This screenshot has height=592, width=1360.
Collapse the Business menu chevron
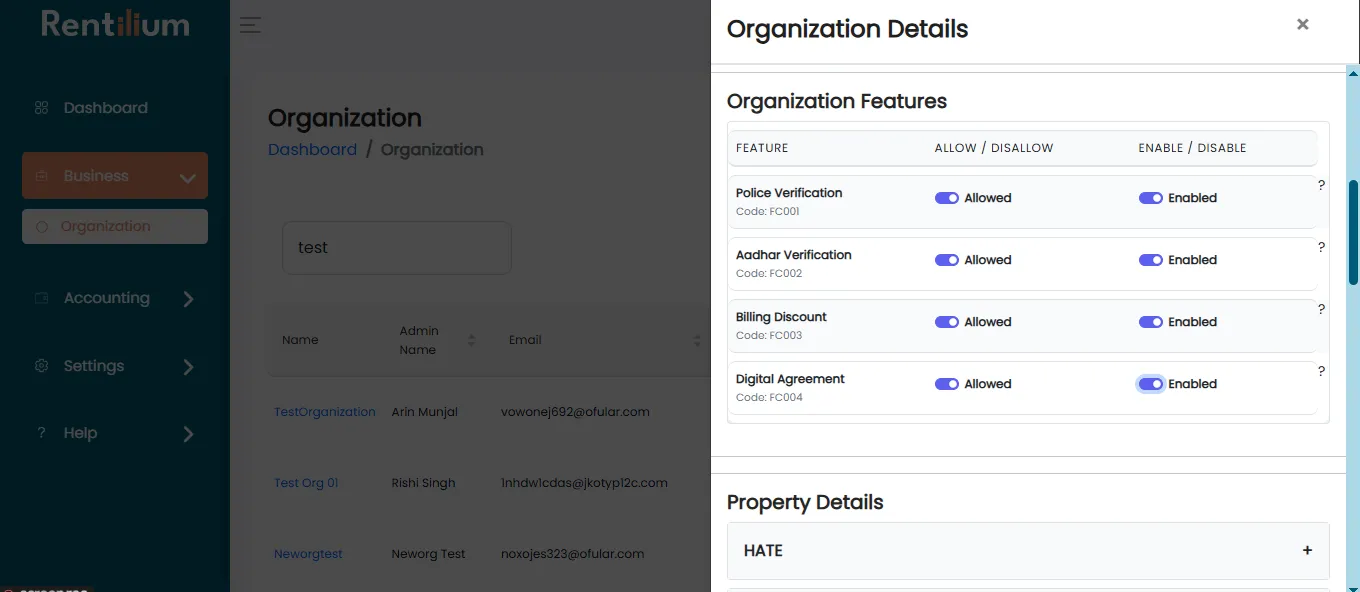[187, 178]
